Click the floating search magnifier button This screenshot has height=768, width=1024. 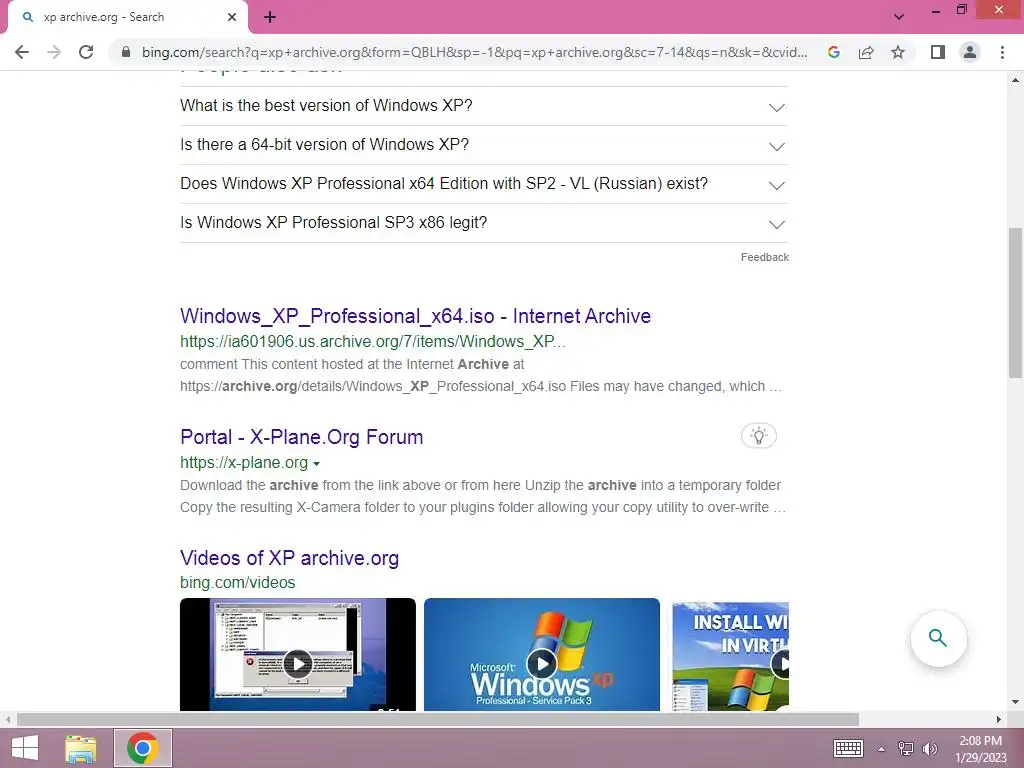[938, 639]
